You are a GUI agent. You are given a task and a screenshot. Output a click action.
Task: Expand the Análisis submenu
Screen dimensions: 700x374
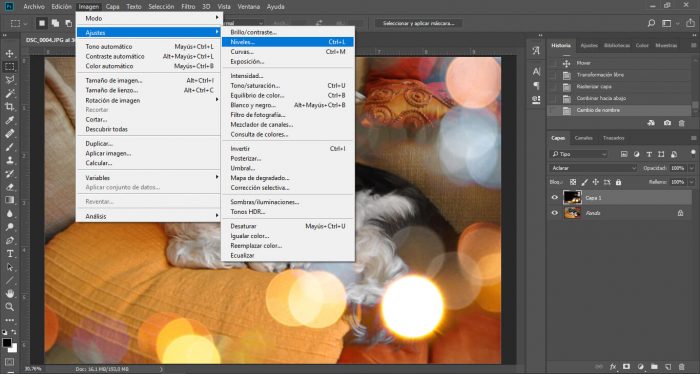(149, 216)
